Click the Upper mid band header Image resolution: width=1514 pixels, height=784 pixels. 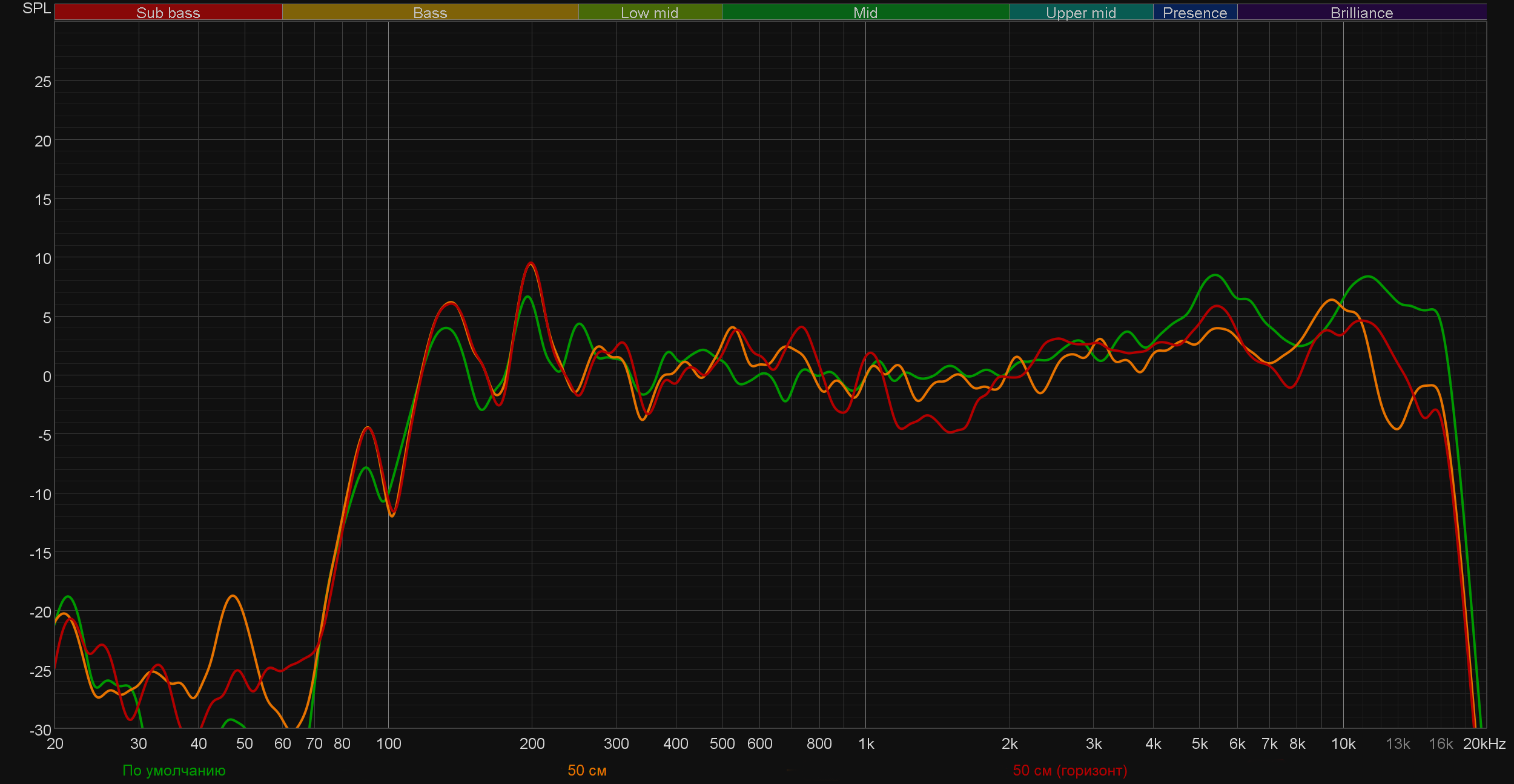coord(1080,13)
